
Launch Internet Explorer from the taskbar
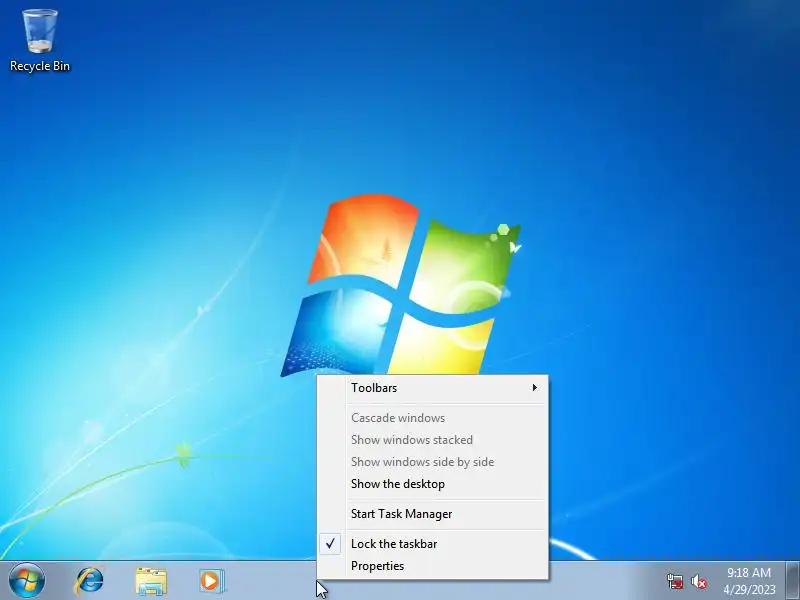coord(89,581)
